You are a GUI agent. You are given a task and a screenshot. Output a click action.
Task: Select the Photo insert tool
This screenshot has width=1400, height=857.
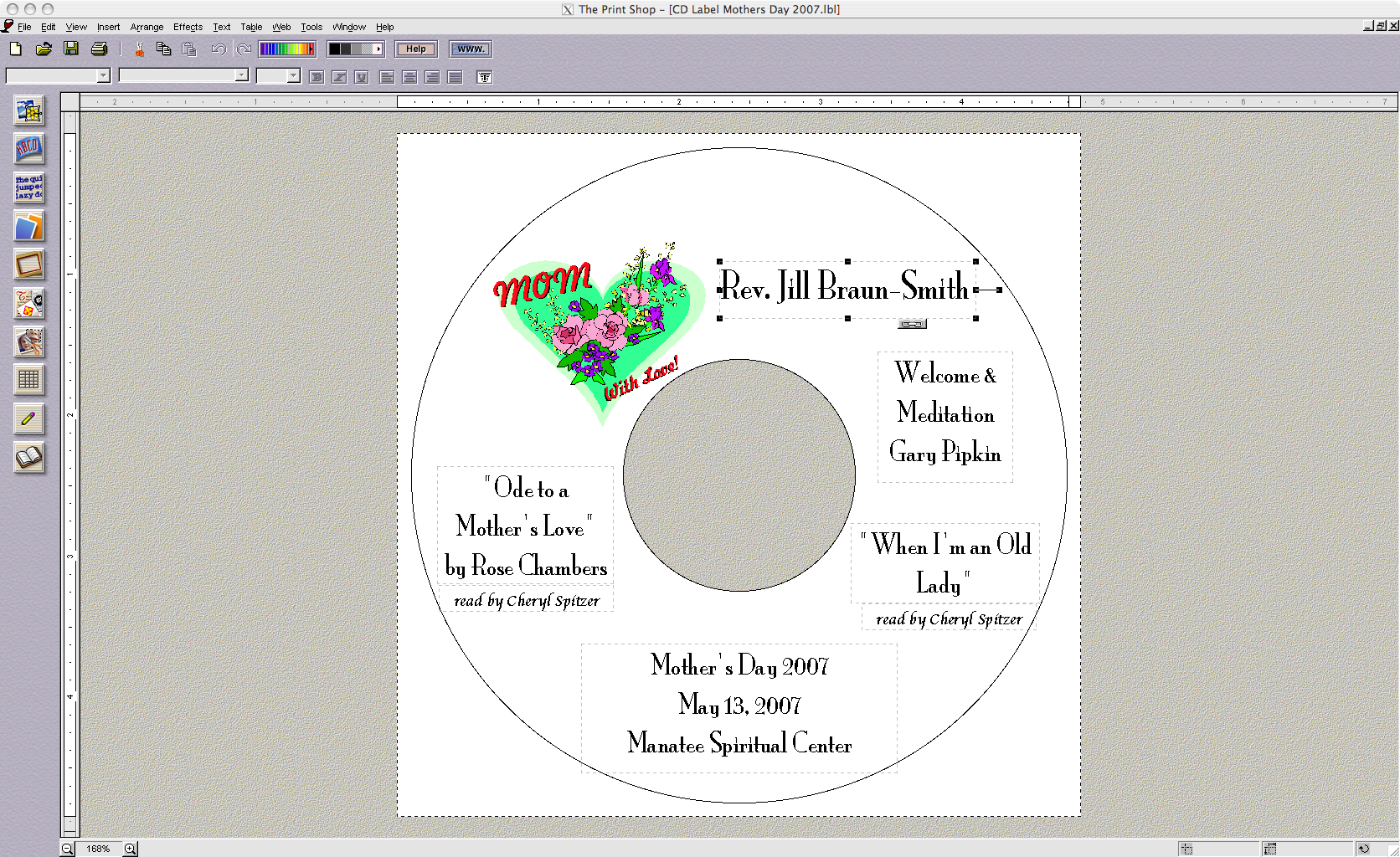(x=29, y=226)
